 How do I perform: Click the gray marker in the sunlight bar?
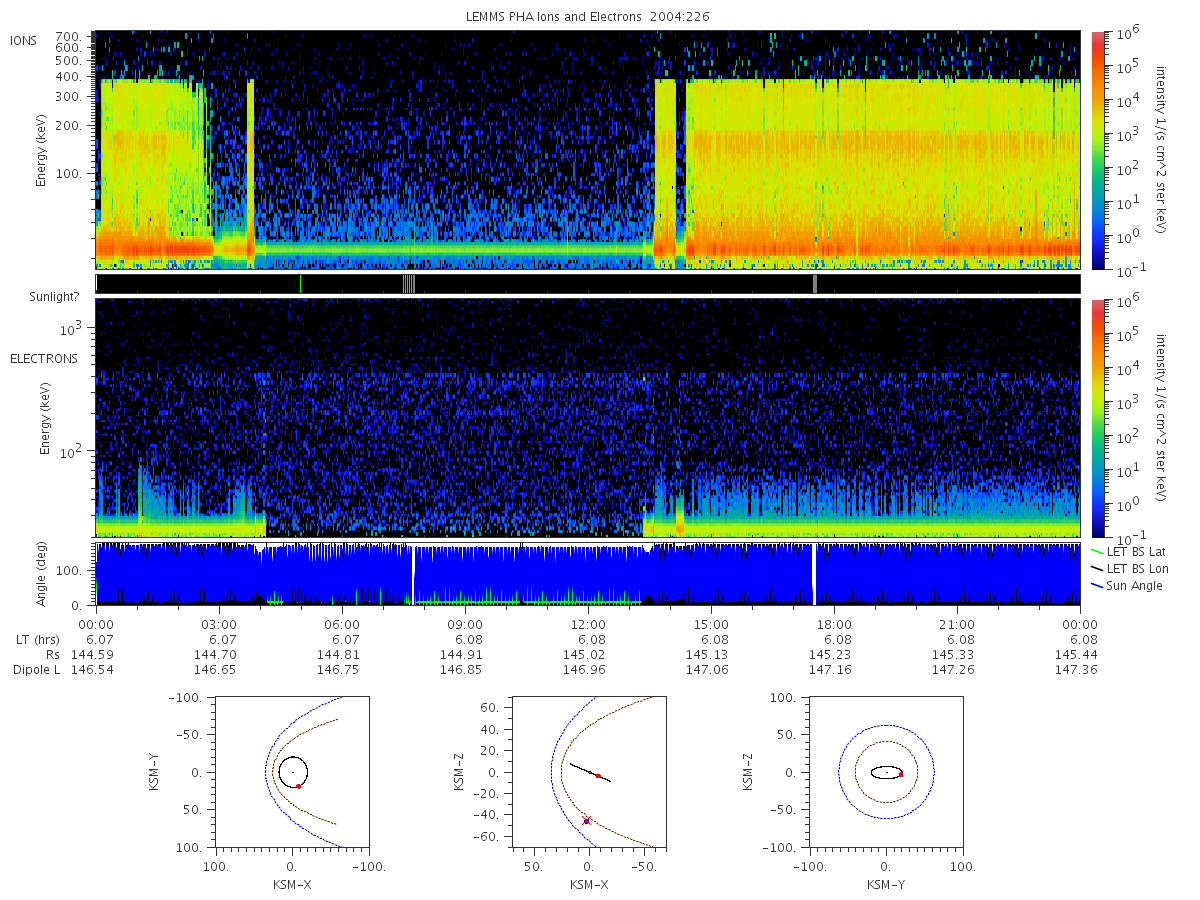click(815, 284)
